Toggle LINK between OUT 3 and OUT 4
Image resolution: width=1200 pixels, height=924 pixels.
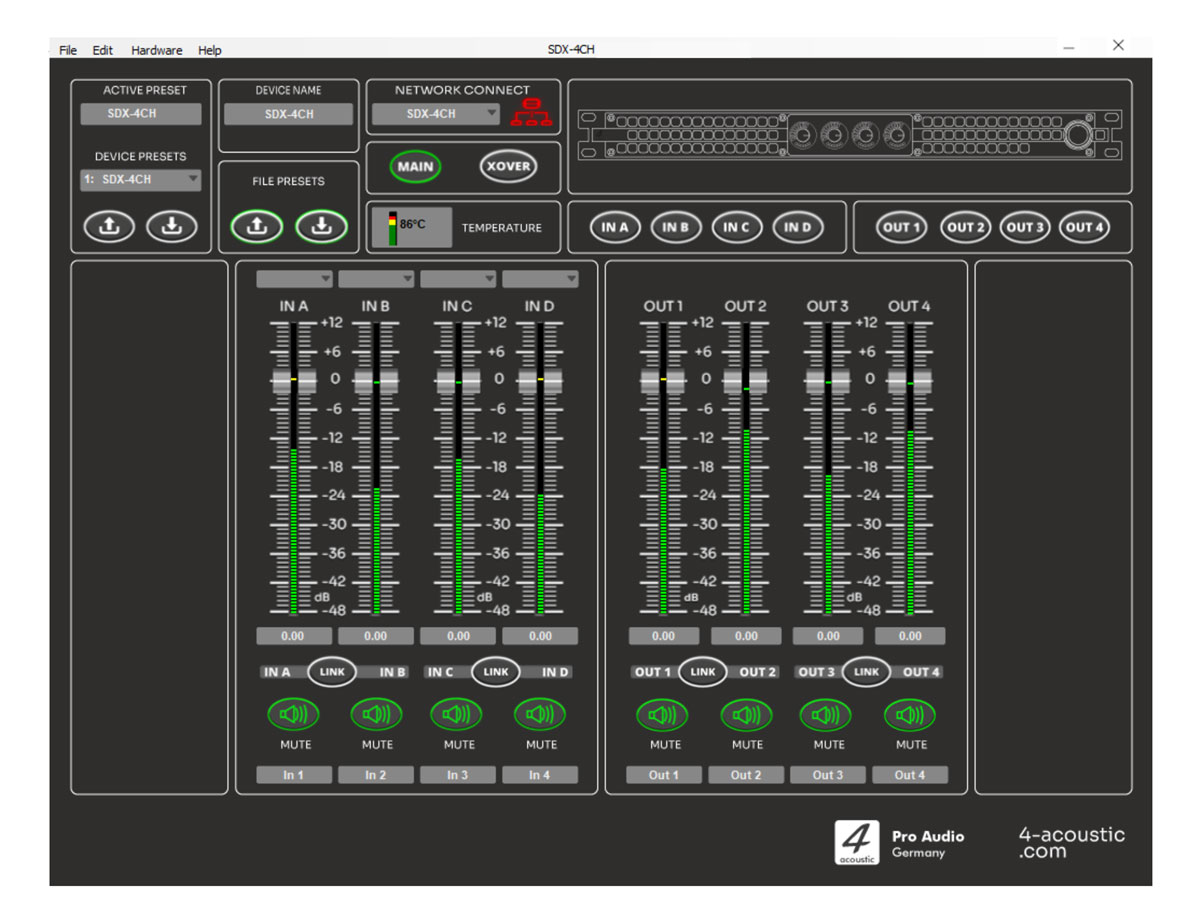coord(867,672)
